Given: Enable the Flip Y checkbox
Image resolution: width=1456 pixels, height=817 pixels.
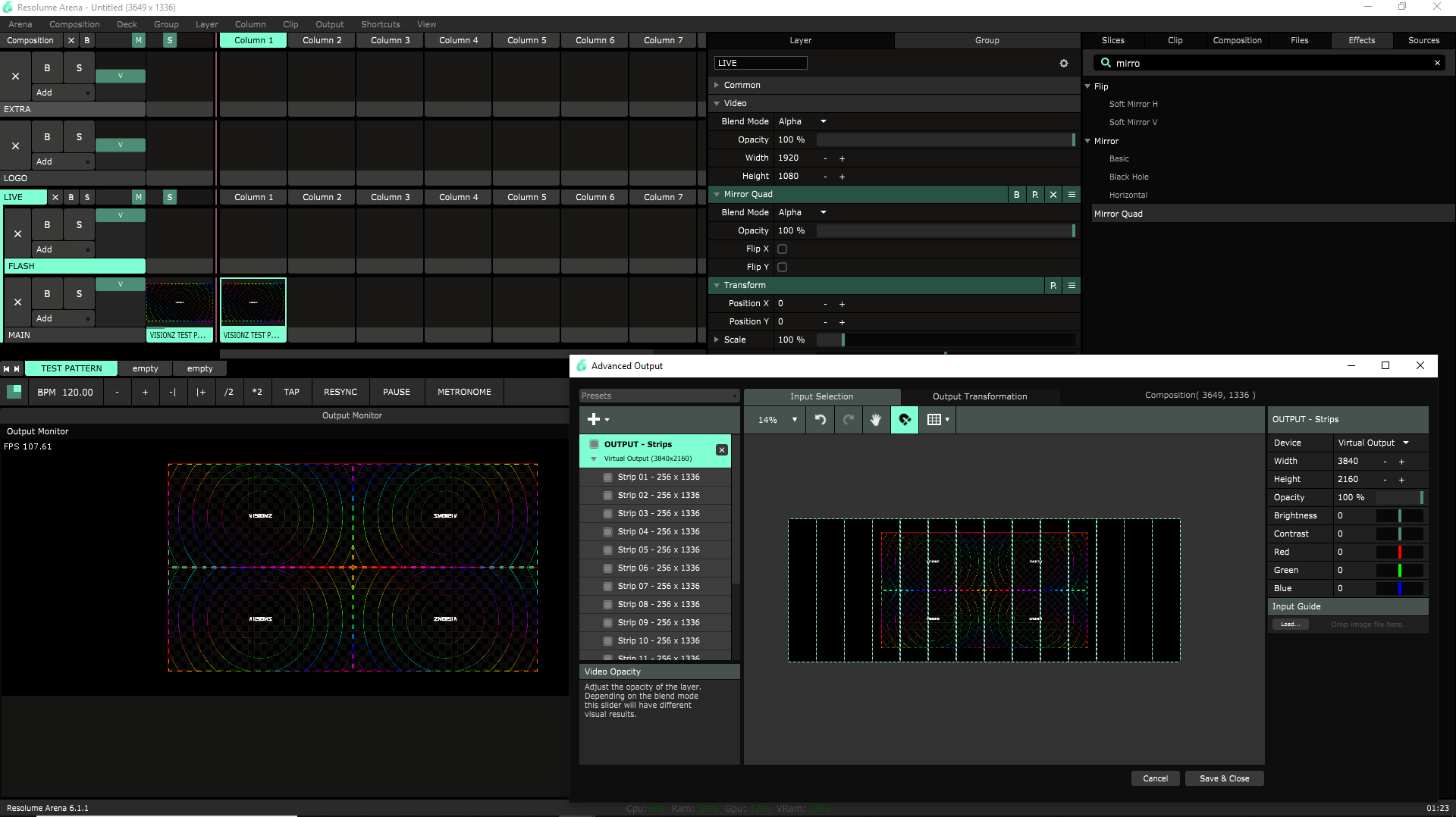Looking at the screenshot, I should [782, 268].
